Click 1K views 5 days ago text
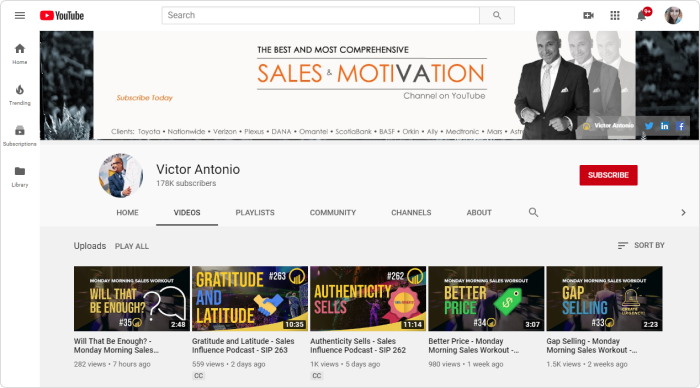This screenshot has width=700, height=388. (345, 364)
